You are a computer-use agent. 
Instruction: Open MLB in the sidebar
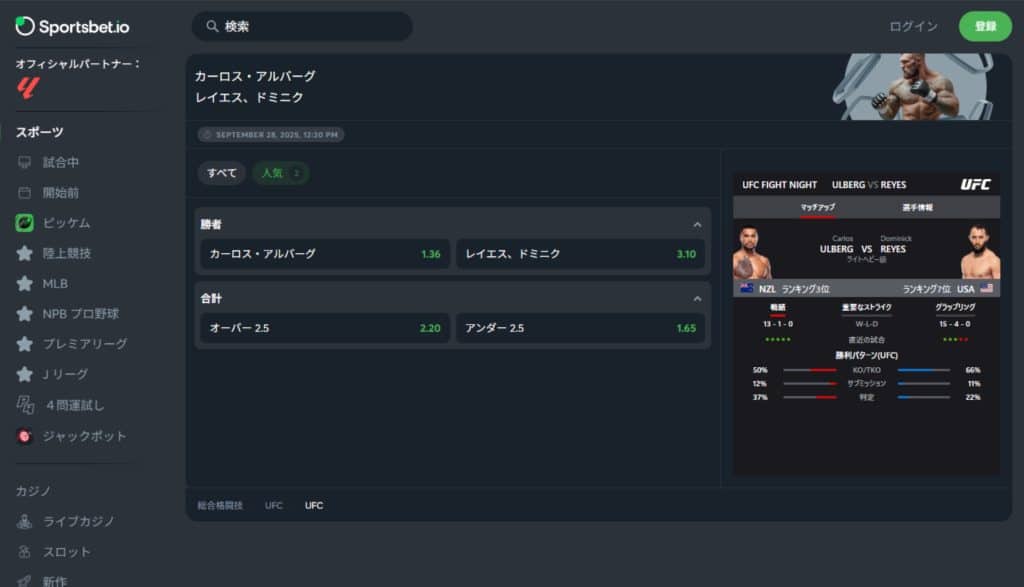[55, 283]
